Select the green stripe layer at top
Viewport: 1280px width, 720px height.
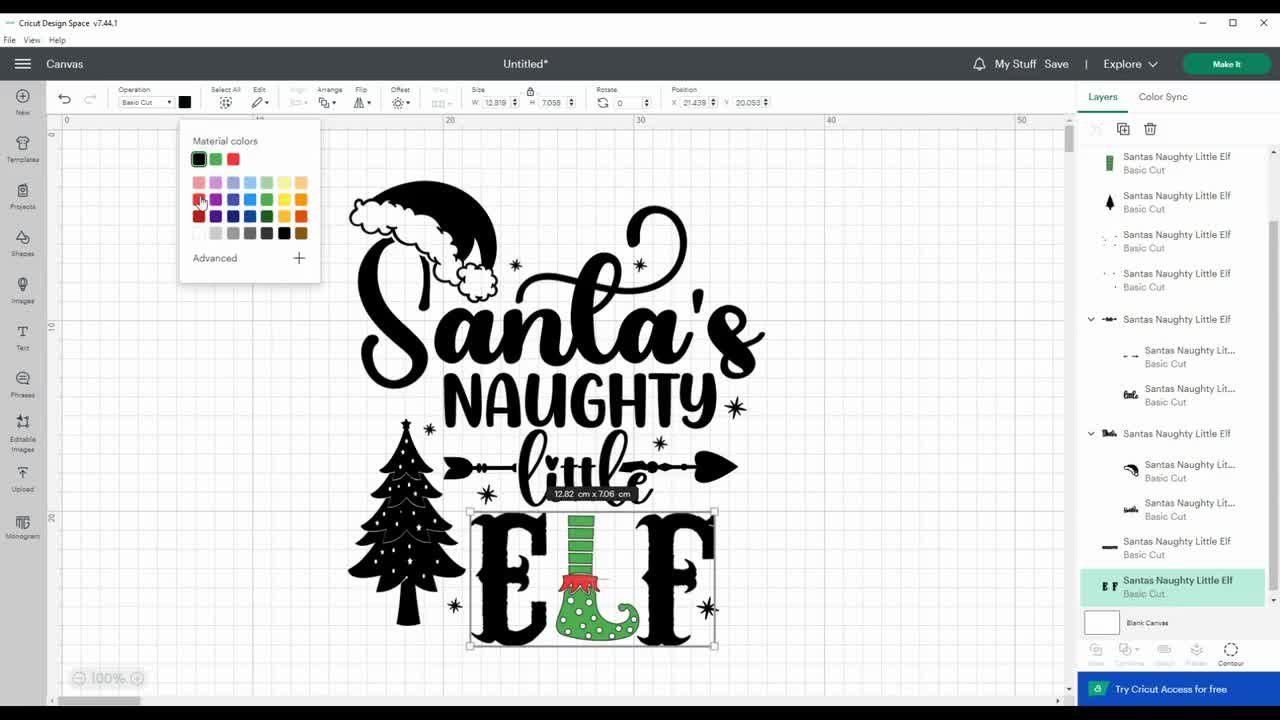pyautogui.click(x=1172, y=163)
